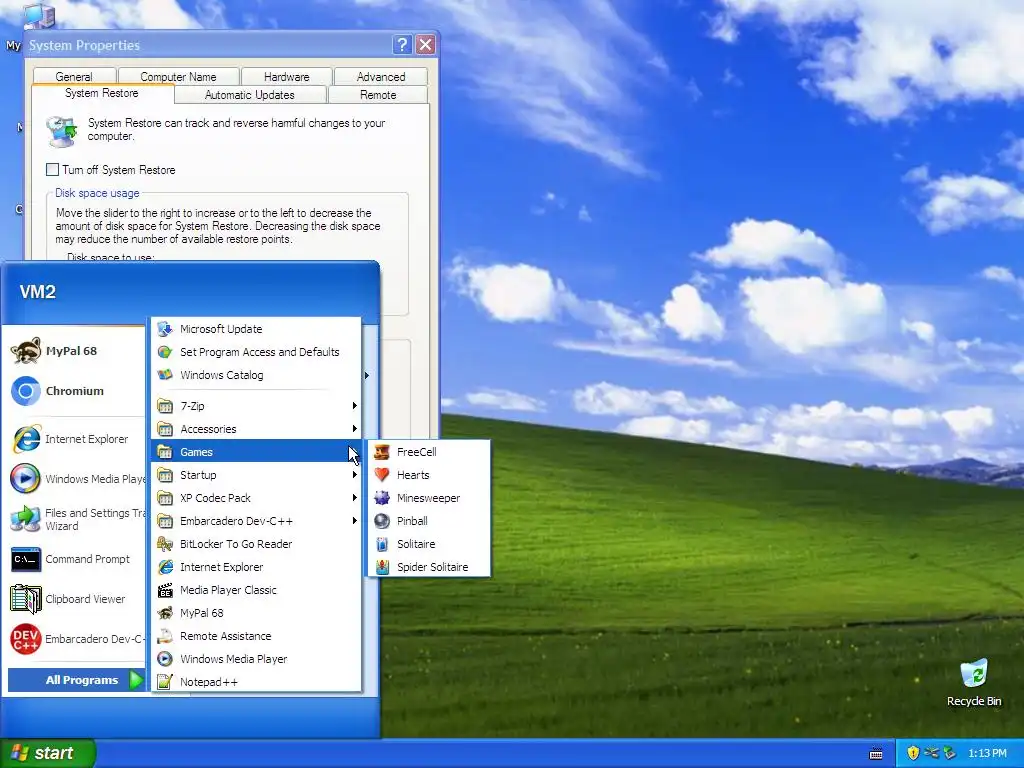This screenshot has height=768, width=1024.
Task: Click the Windows start button
Action: pyautogui.click(x=48, y=753)
